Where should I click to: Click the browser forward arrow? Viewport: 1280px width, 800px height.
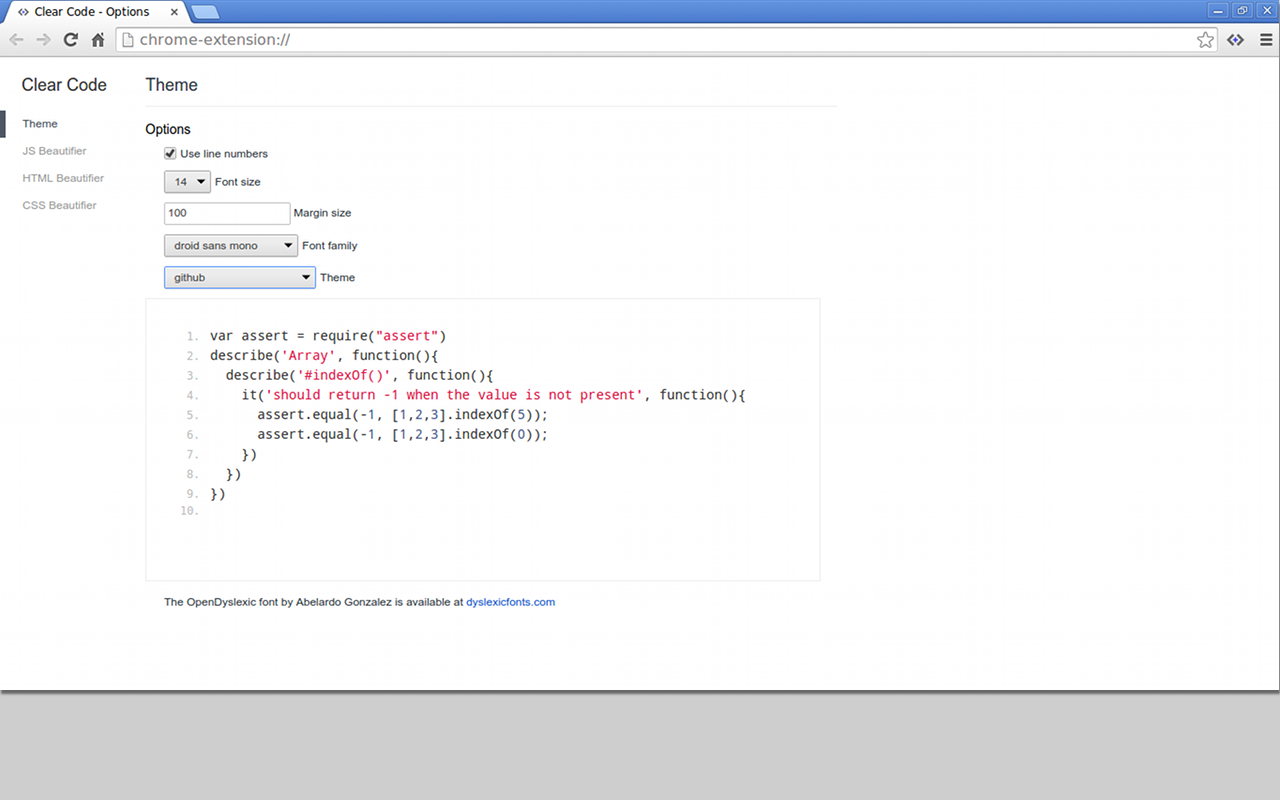click(x=43, y=40)
